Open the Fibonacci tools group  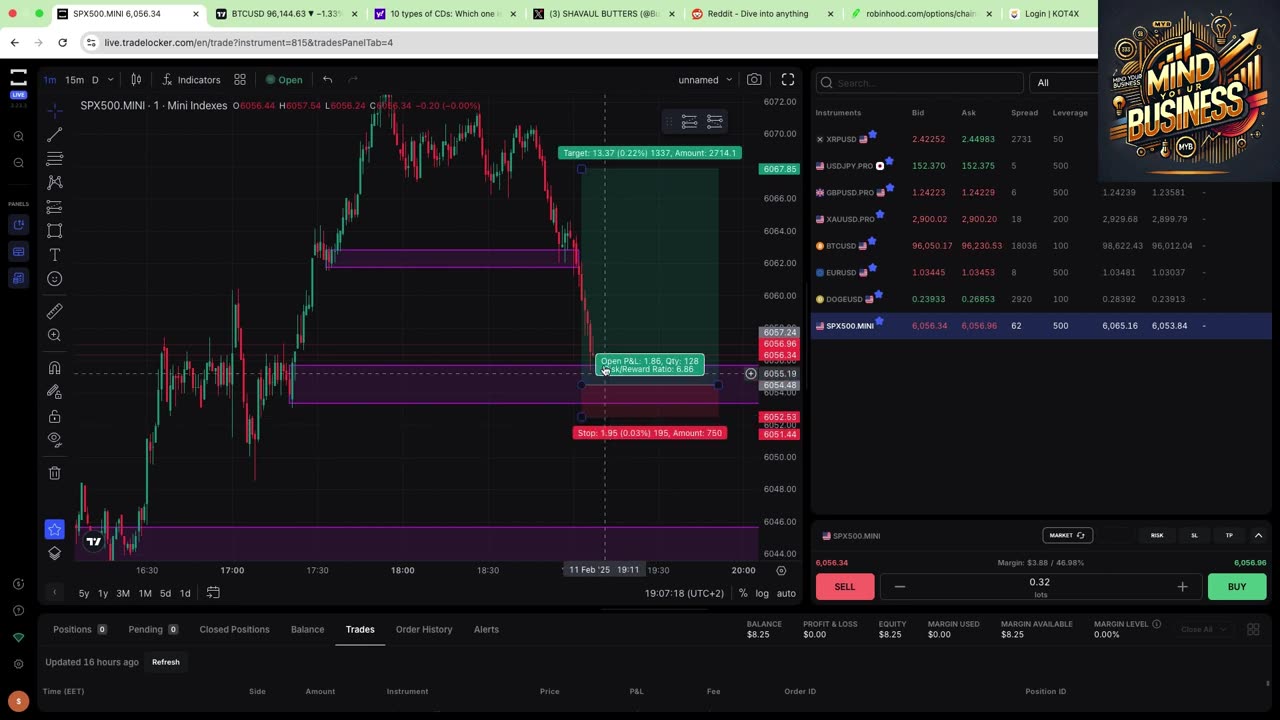tap(55, 158)
